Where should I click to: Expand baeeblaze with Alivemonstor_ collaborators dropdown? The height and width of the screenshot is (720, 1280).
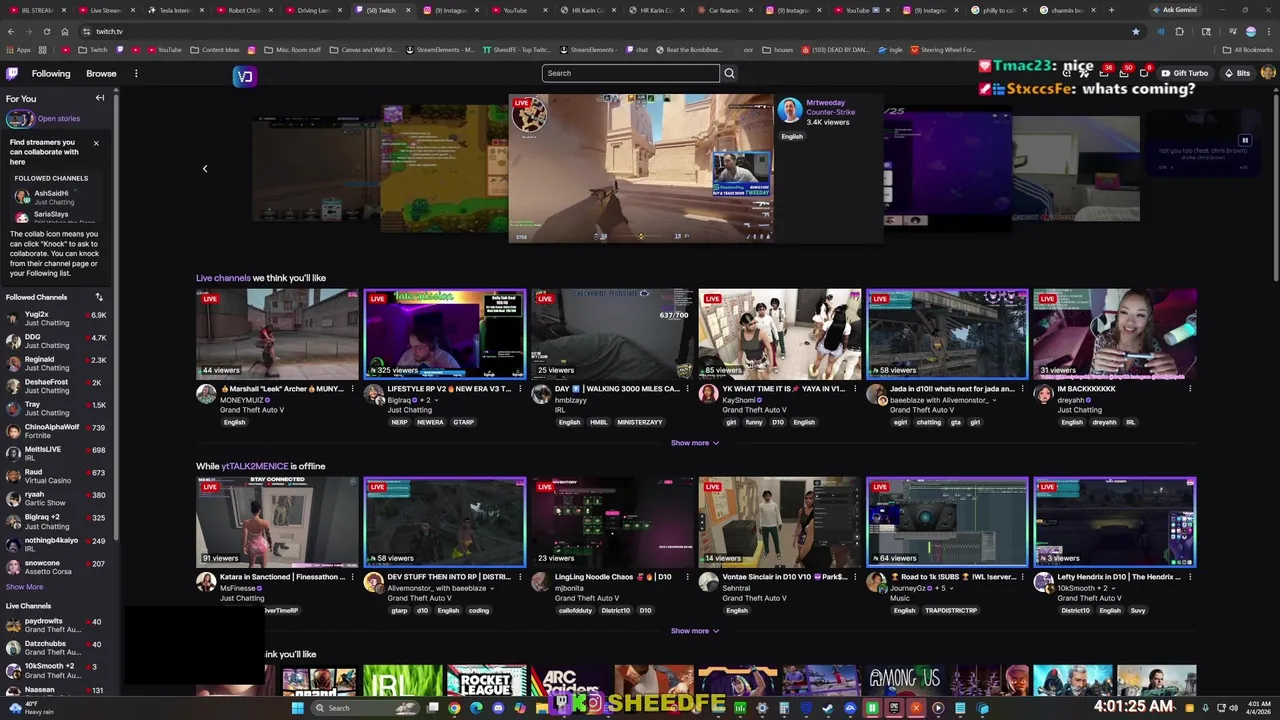[993, 400]
